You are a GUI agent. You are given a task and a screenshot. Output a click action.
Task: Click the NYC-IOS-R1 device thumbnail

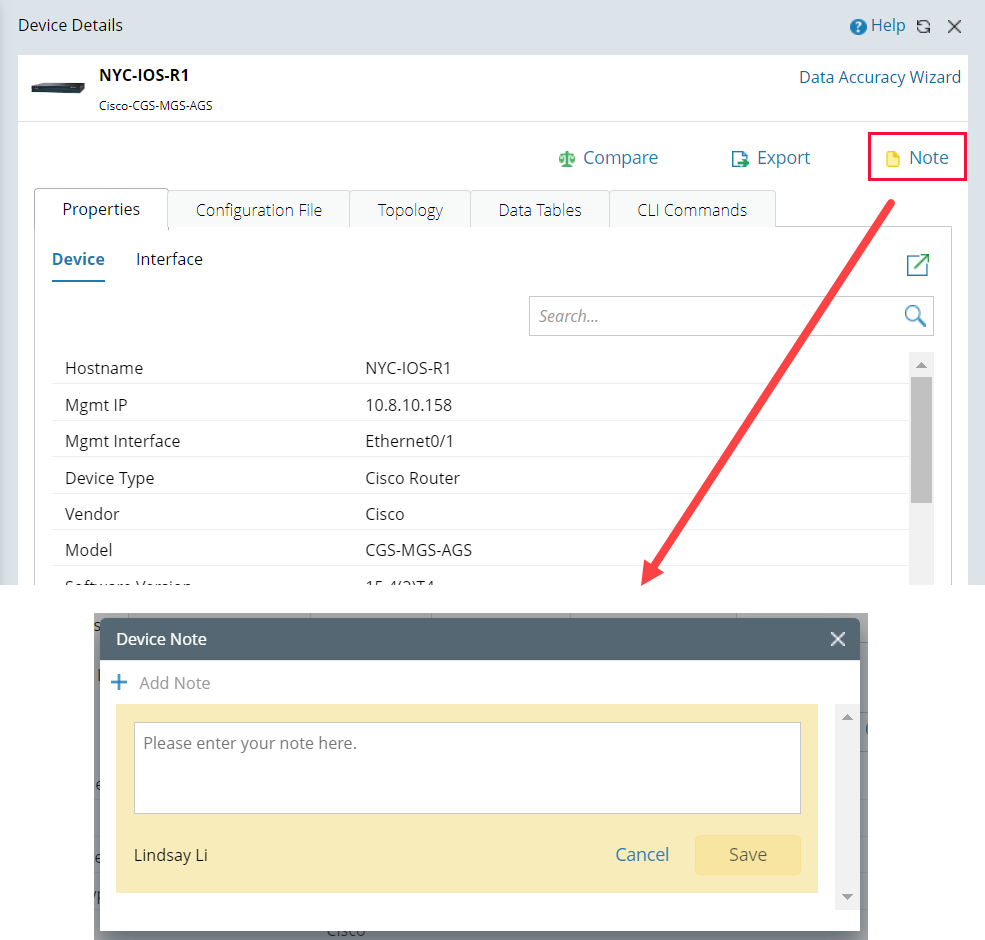(x=57, y=87)
